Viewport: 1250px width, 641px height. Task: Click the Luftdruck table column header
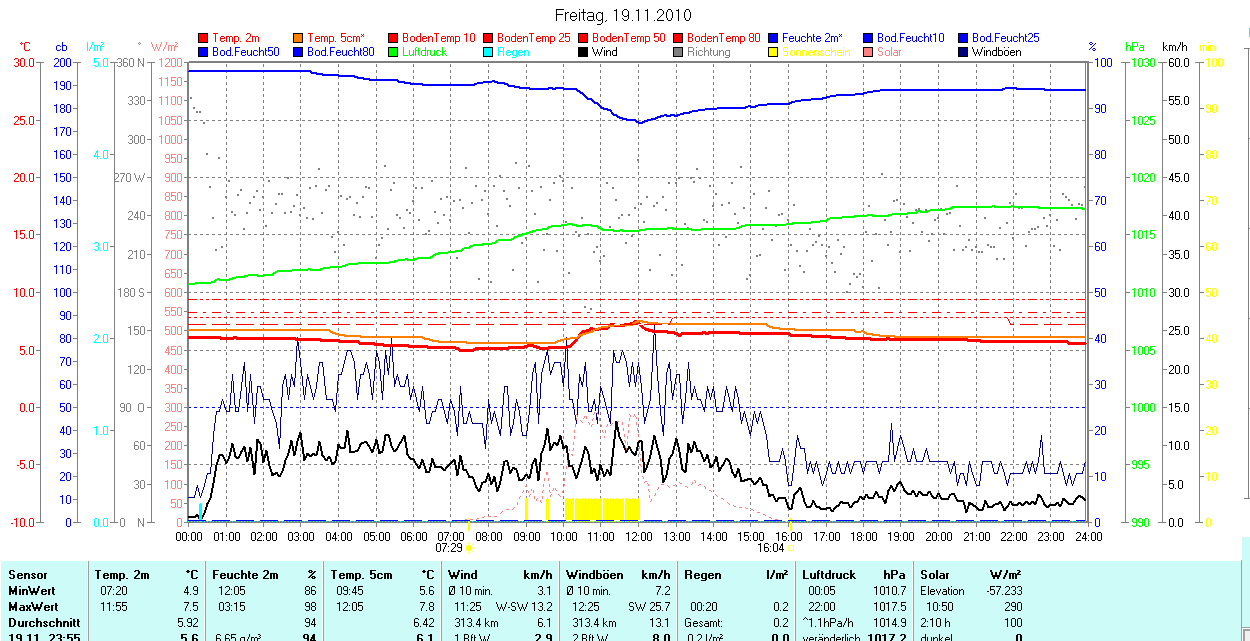coord(829,575)
